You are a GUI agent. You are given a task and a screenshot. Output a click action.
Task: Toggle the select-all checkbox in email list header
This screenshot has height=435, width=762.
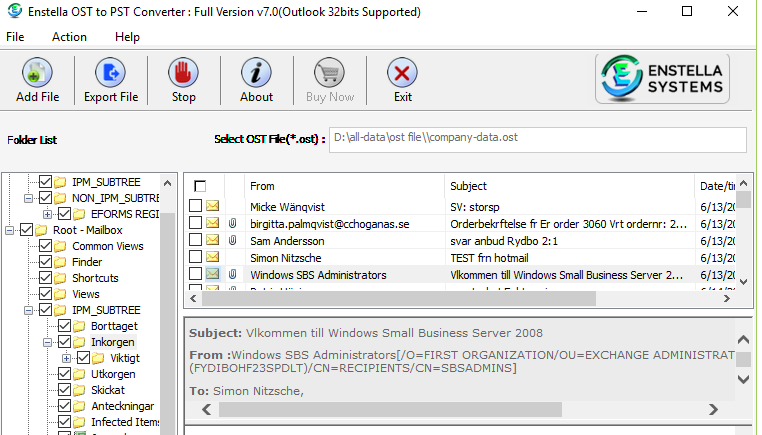[x=200, y=186]
